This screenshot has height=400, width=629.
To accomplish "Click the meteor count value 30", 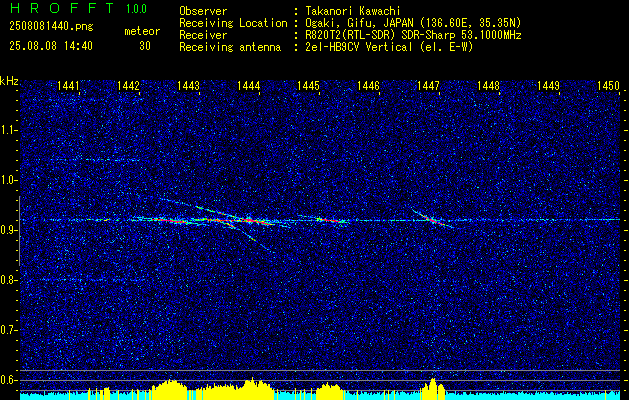I will pyautogui.click(x=145, y=46).
